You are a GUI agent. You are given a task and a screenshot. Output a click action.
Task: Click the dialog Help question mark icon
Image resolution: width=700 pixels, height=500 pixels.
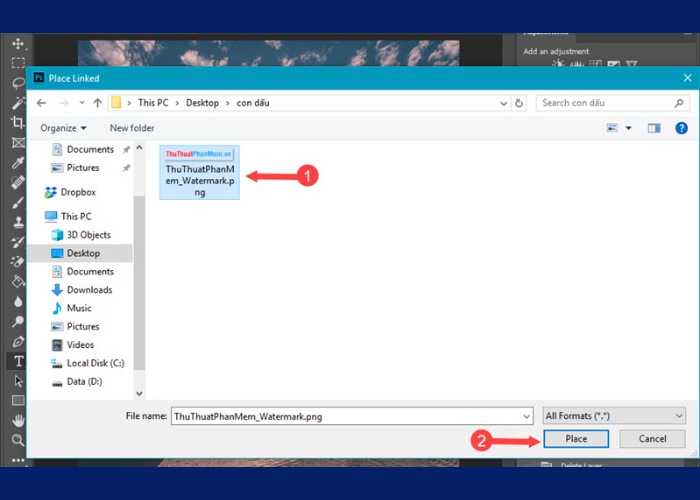pyautogui.click(x=681, y=128)
